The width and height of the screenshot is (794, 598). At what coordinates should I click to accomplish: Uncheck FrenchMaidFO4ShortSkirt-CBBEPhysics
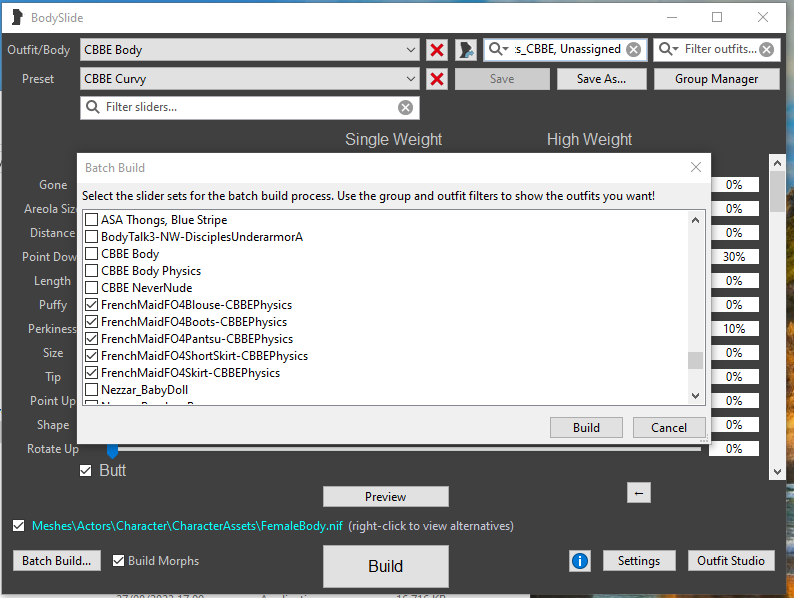[92, 356]
